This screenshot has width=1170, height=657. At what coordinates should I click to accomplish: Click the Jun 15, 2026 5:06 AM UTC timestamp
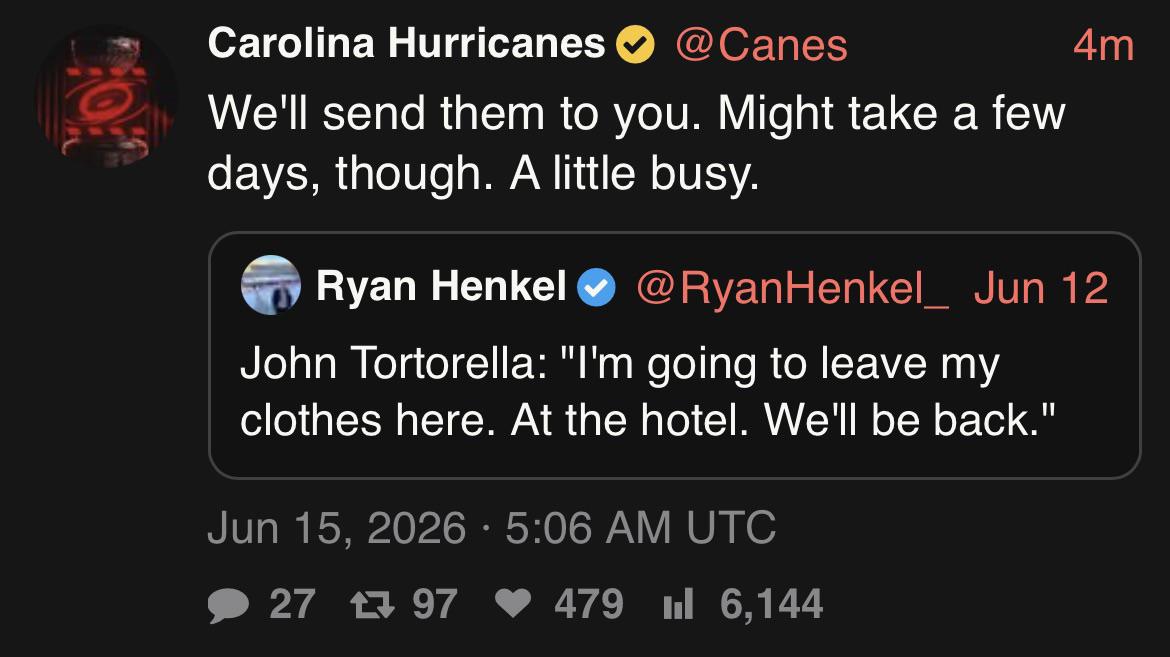[492, 528]
